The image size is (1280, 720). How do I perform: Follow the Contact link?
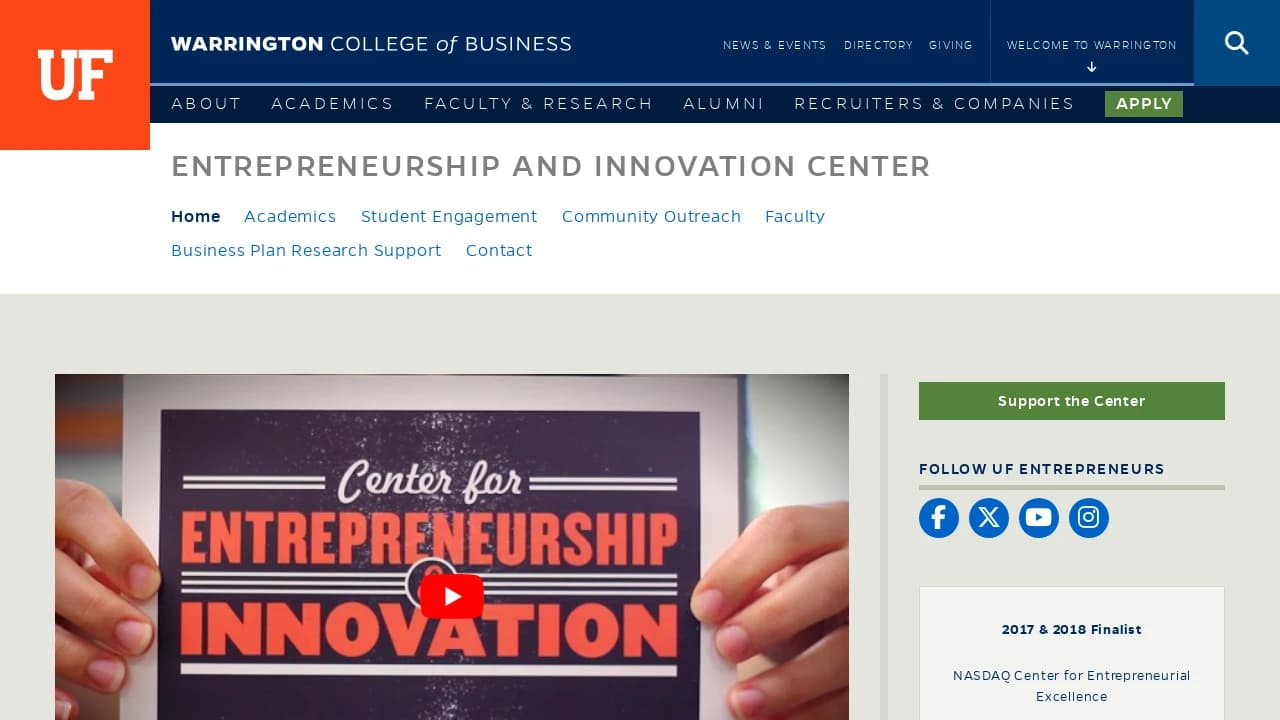point(498,251)
